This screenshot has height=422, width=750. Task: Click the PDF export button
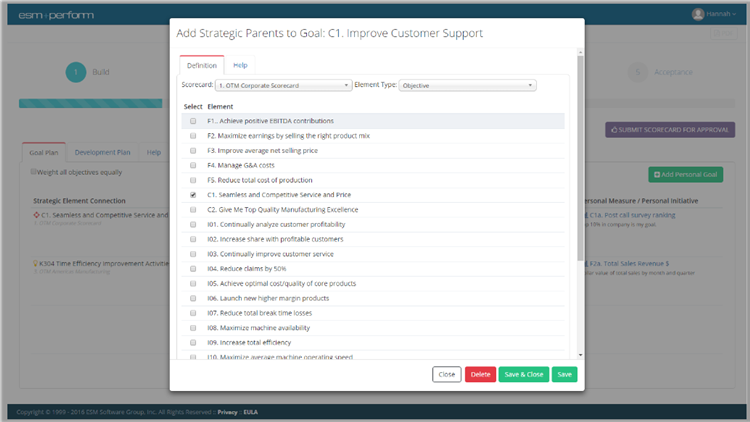click(x=724, y=33)
